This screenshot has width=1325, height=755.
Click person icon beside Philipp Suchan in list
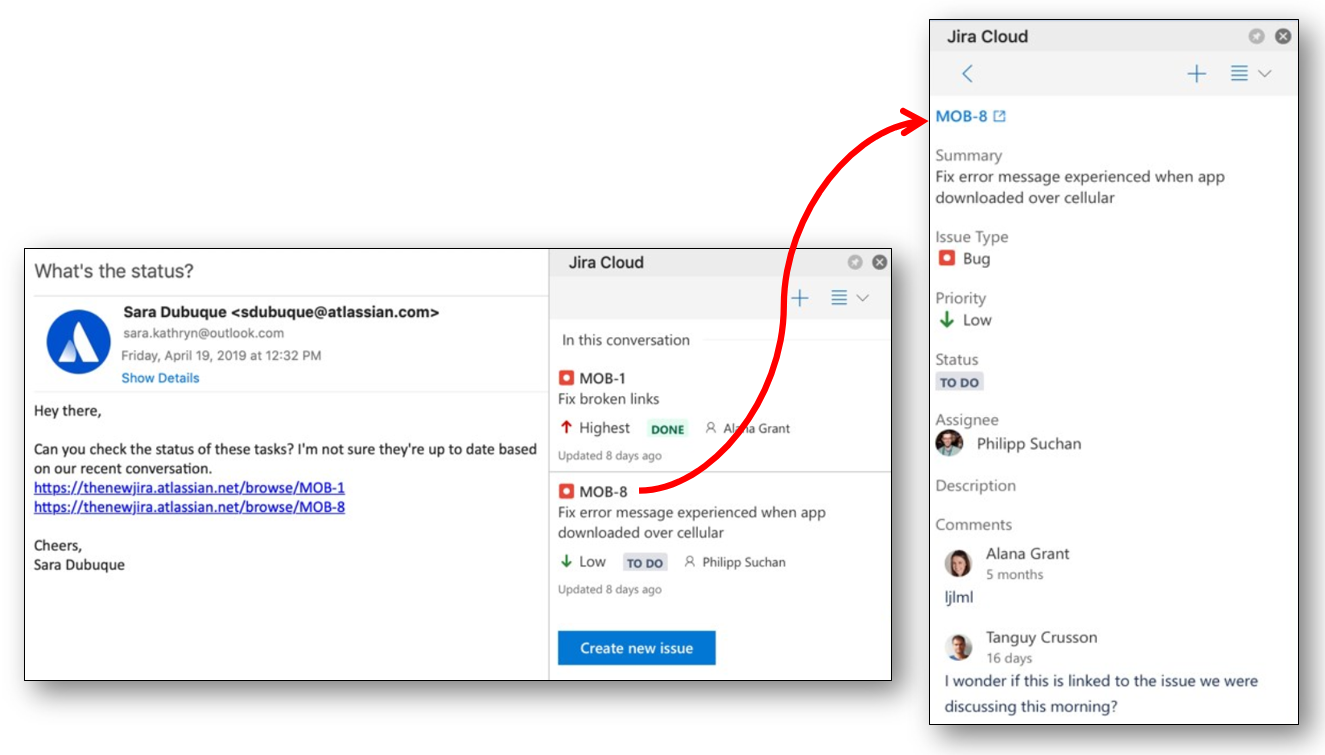689,562
